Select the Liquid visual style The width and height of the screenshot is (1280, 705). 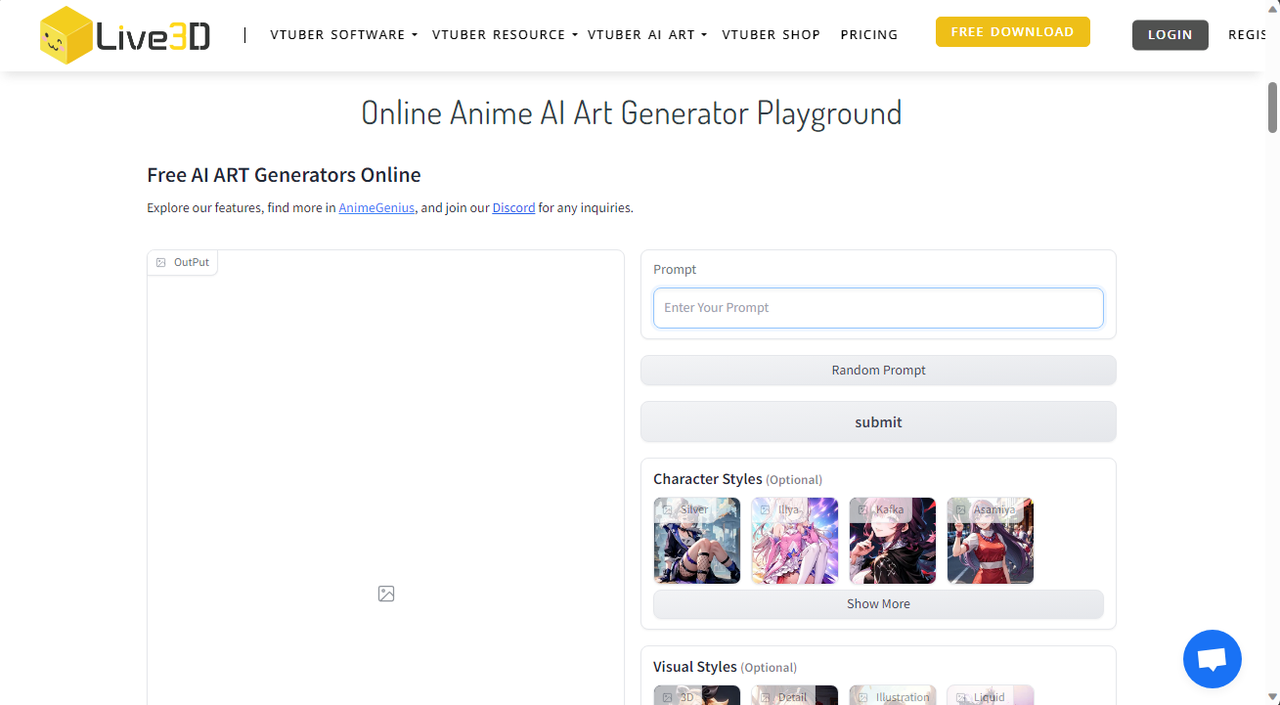pyautogui.click(x=991, y=696)
